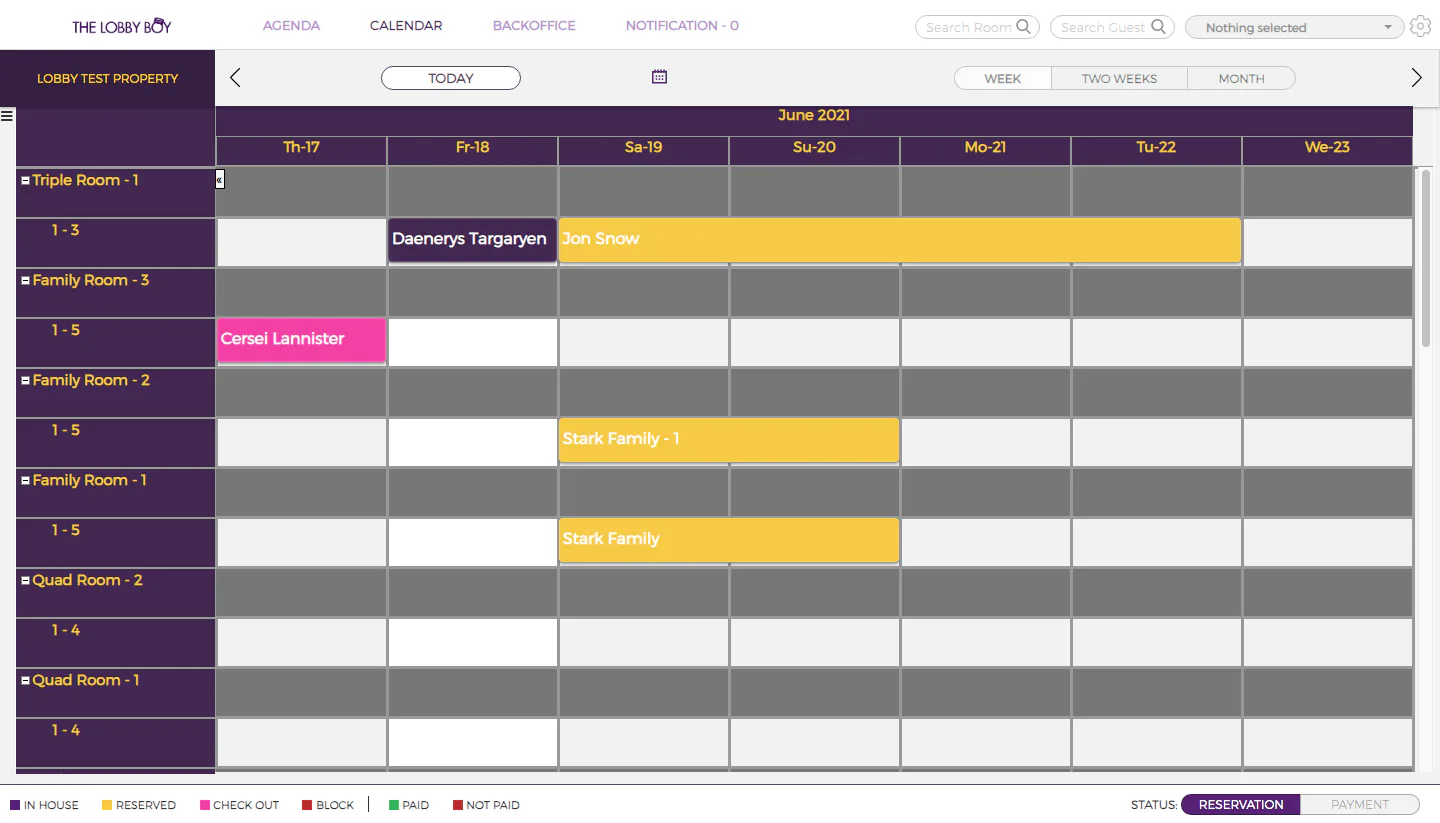Click magnifier icon in Search Guest
This screenshot has width=1440, height=823.
click(1158, 27)
